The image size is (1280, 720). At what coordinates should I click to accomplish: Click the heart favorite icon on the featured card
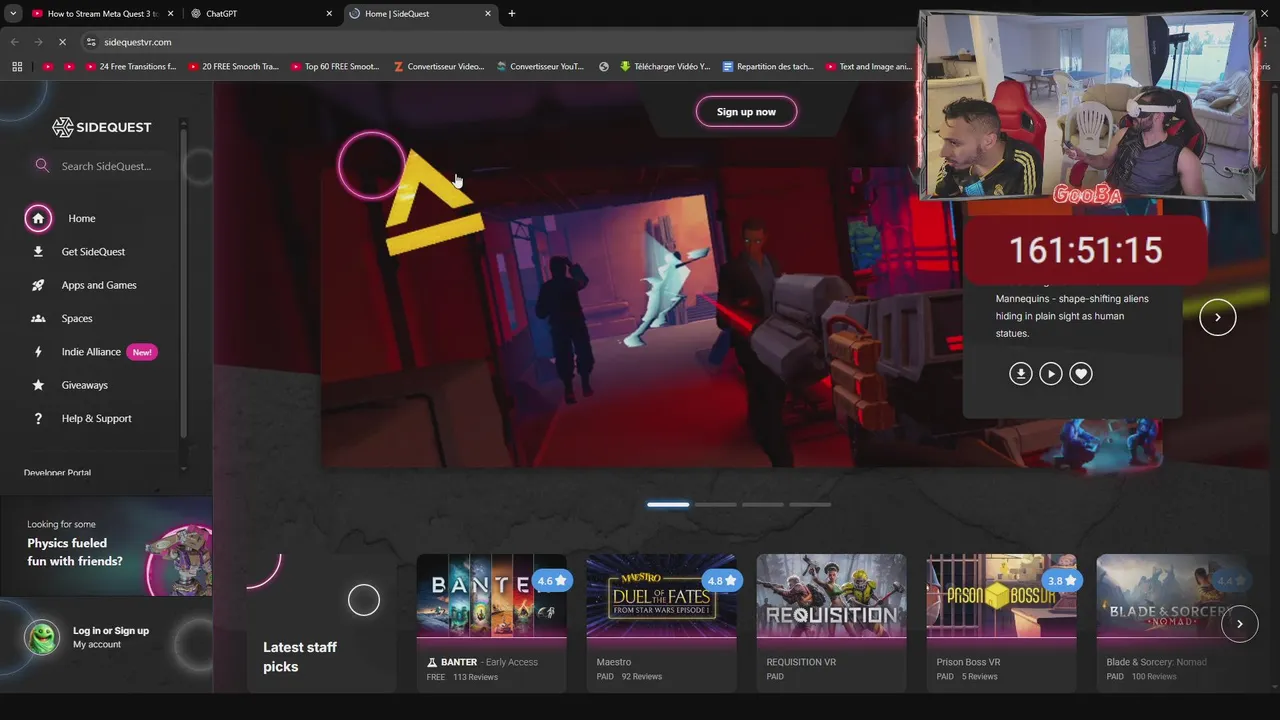click(x=1080, y=373)
